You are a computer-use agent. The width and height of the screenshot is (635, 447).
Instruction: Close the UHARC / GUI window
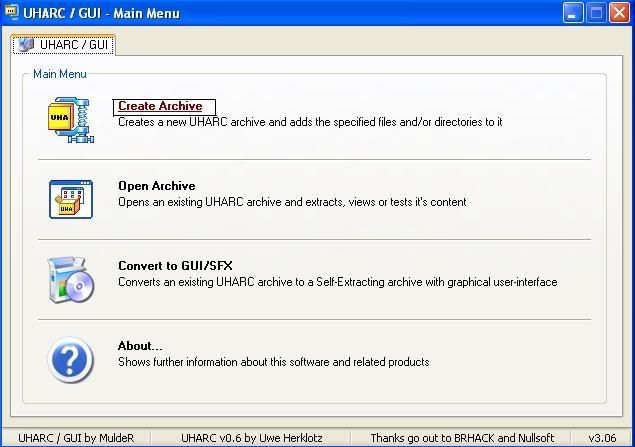619,13
